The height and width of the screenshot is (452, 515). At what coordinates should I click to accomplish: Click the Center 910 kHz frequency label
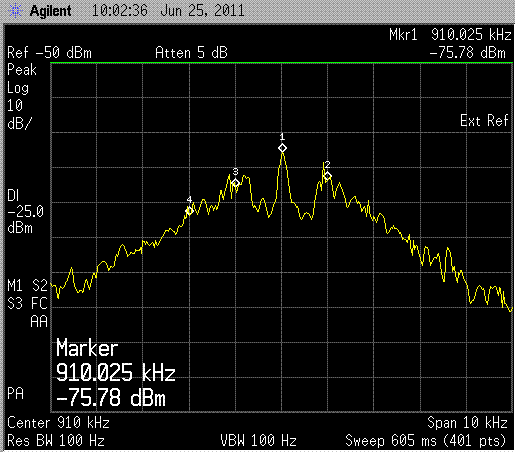(58, 423)
